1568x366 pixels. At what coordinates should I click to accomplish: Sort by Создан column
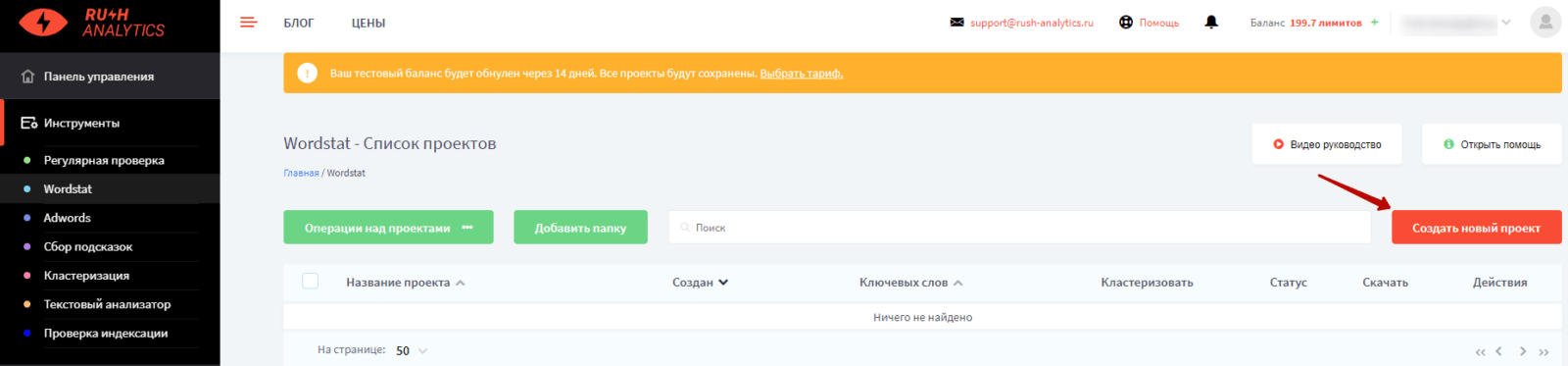700,283
